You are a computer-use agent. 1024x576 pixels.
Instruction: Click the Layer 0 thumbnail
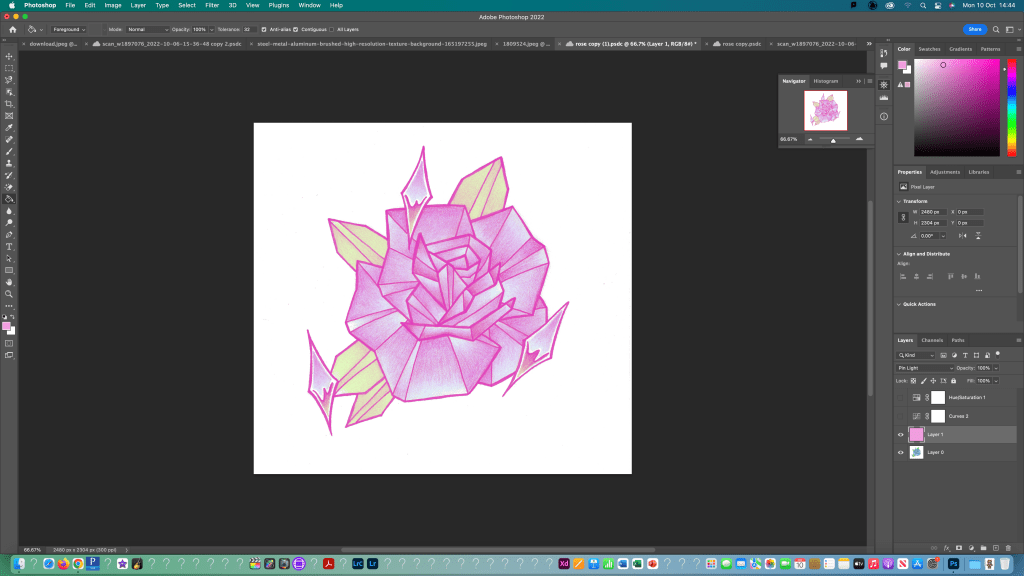pyautogui.click(x=917, y=452)
